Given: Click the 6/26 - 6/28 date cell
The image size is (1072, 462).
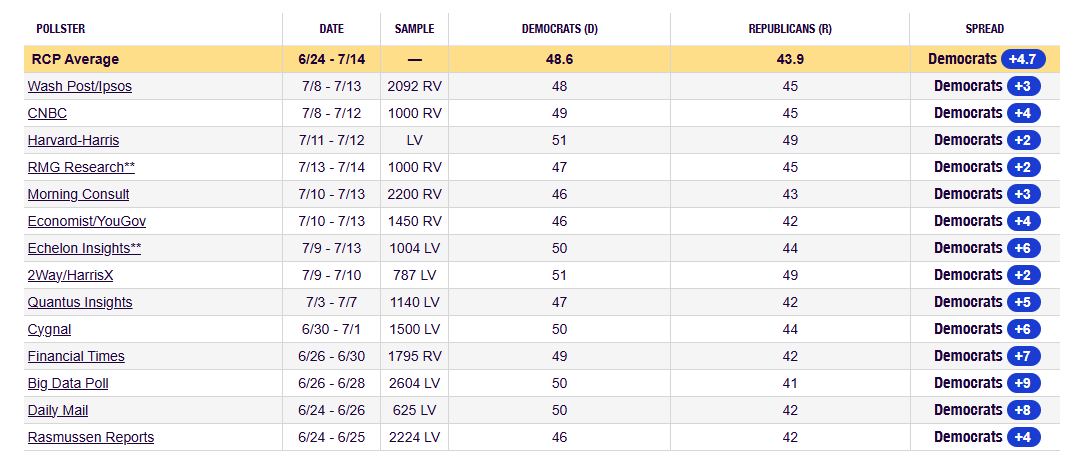Looking at the screenshot, I should tap(332, 383).
